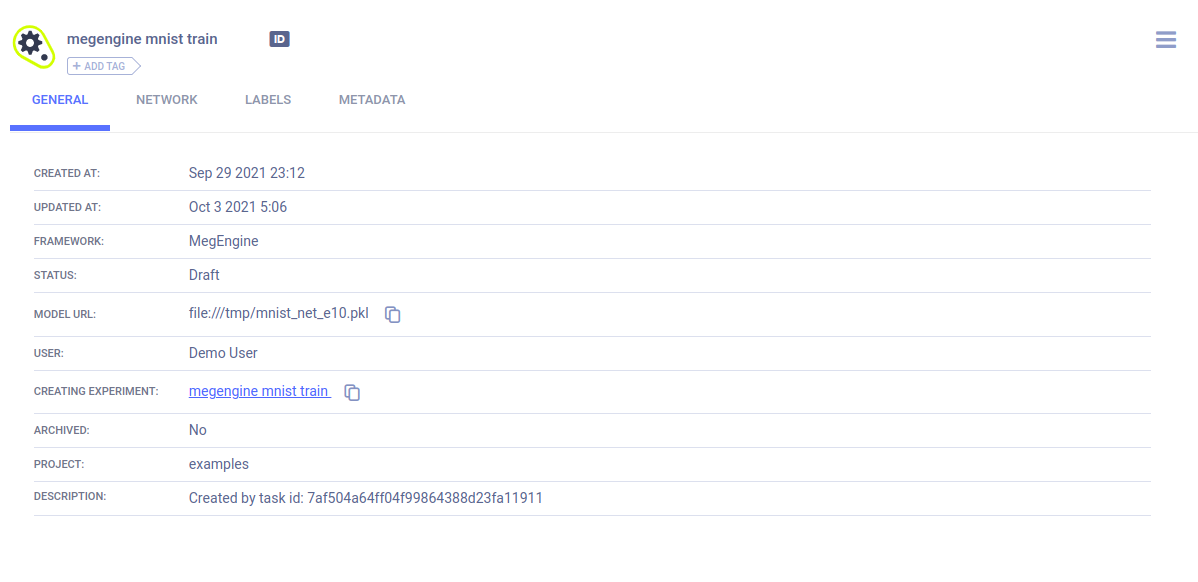Open the megengine mnist train experiment link

point(259,391)
